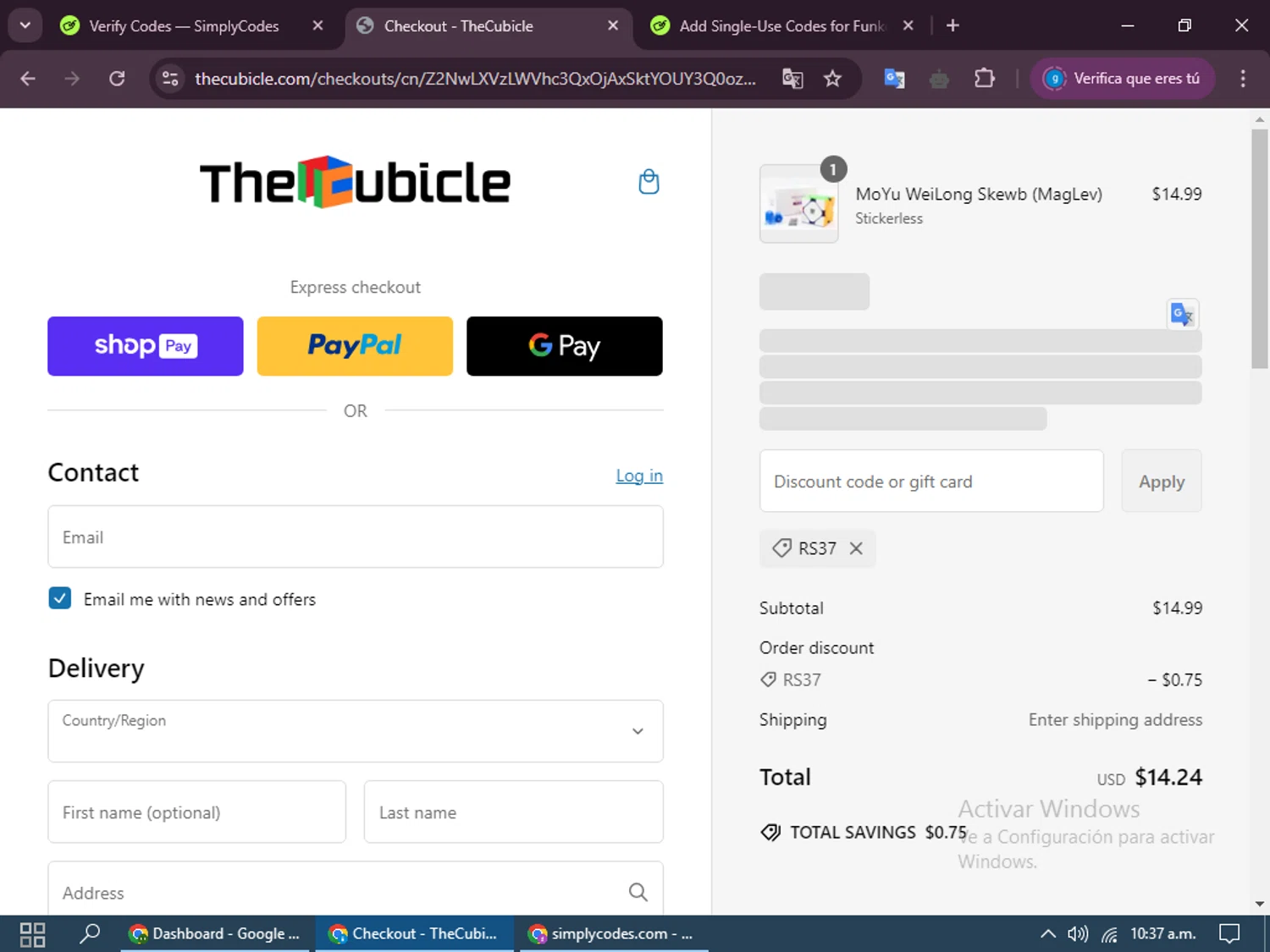Open simplycodes.com taskbar window

(613, 934)
